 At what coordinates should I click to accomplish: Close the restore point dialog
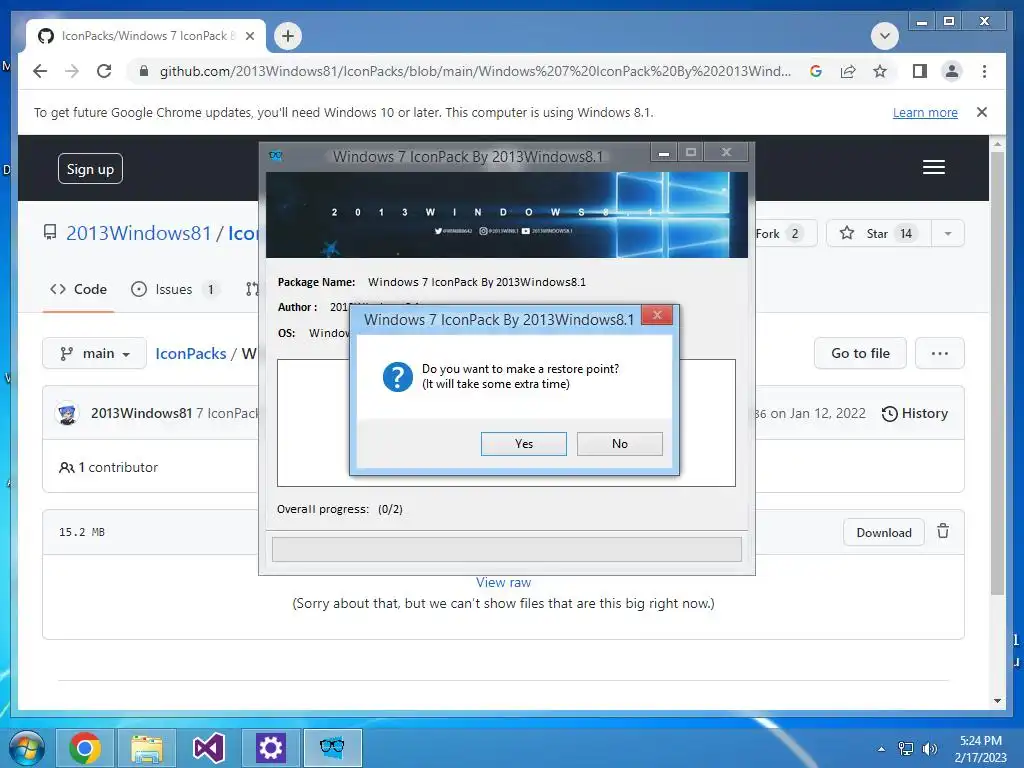(657, 315)
